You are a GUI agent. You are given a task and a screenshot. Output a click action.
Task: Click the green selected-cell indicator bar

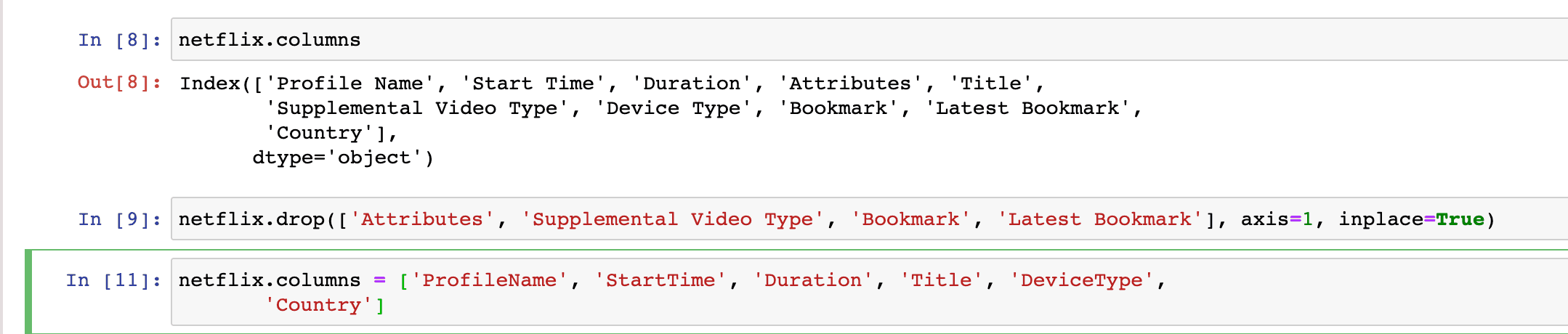click(28, 291)
